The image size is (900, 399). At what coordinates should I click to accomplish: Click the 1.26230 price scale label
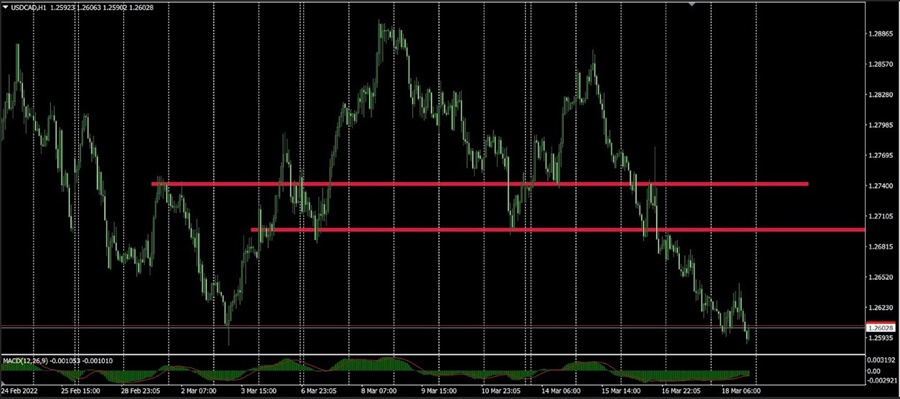point(880,308)
